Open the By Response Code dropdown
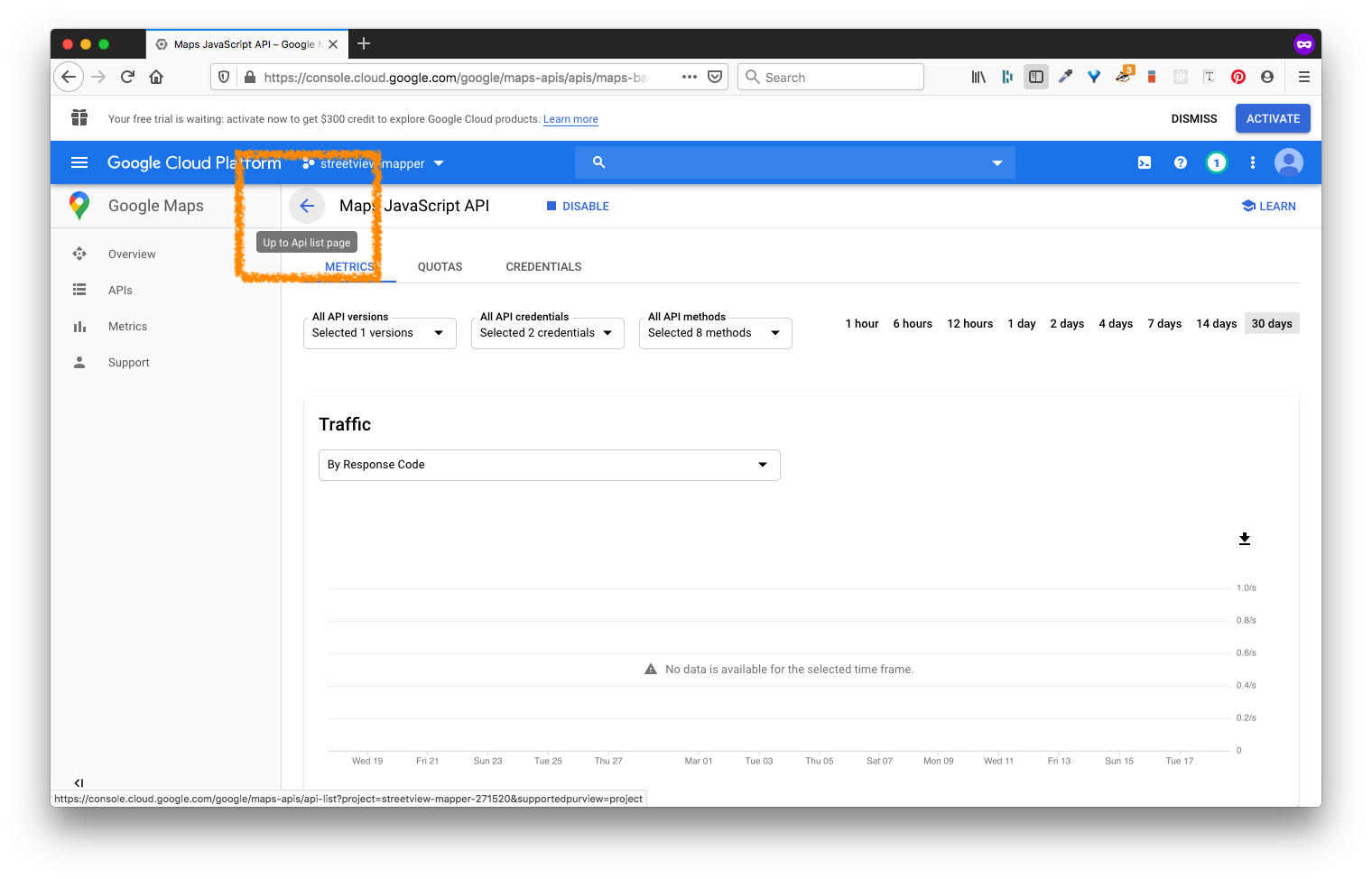1372x879 pixels. pyautogui.click(x=549, y=465)
